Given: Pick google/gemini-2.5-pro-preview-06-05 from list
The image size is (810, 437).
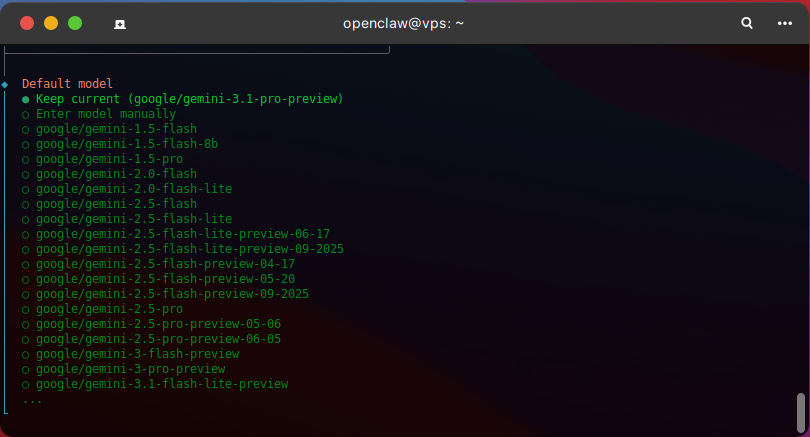Looking at the screenshot, I should click(158, 339).
